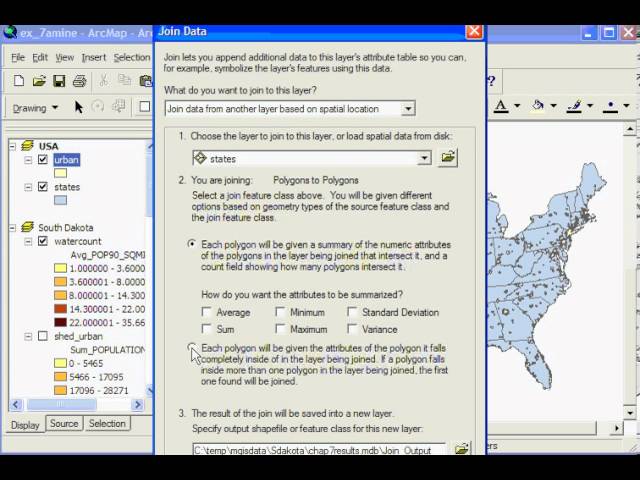This screenshot has width=640, height=480.
Task: Click the Copy icon in toolbar
Action: (124, 80)
